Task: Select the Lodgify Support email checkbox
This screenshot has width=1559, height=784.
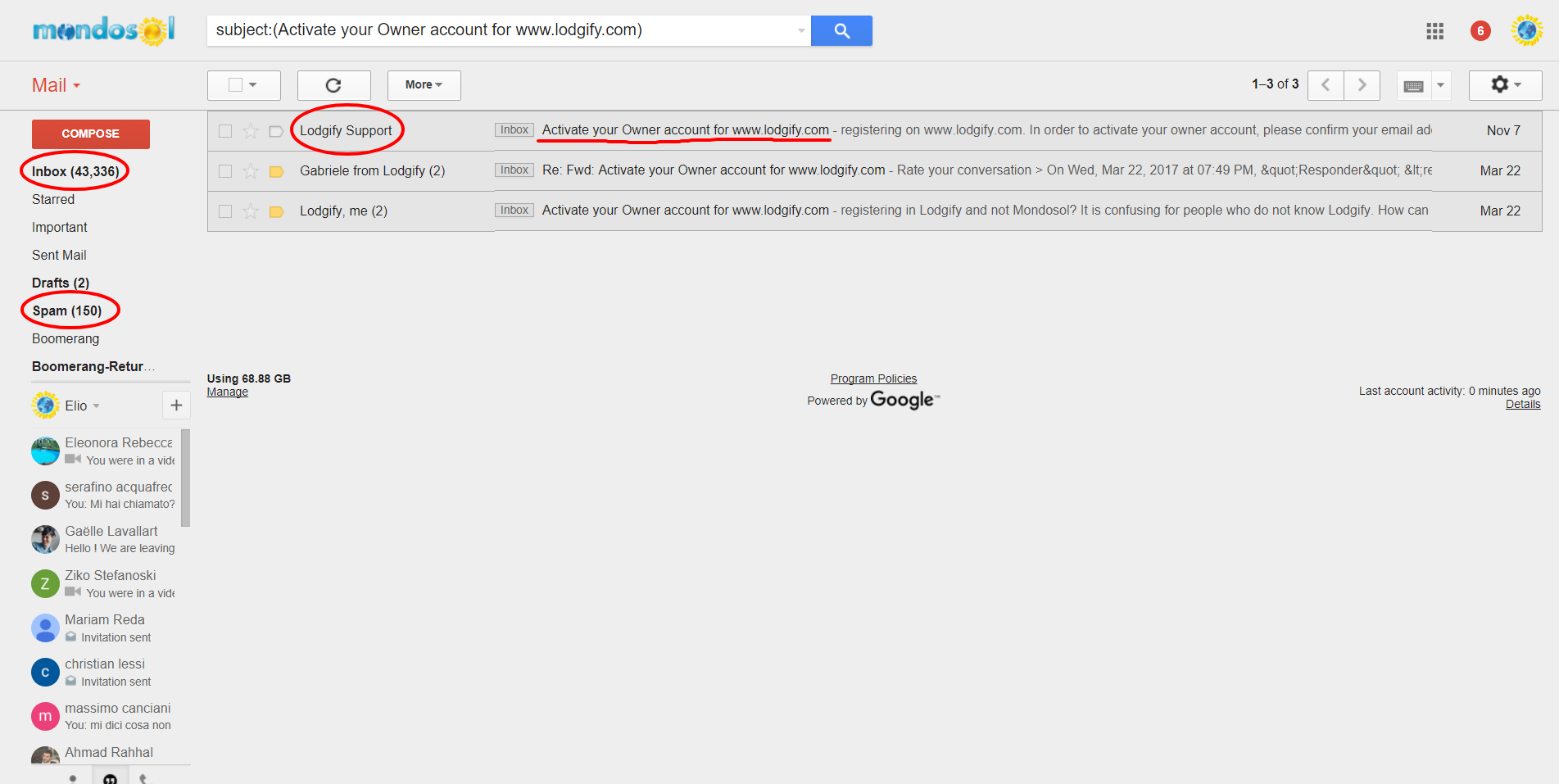Action: click(225, 131)
